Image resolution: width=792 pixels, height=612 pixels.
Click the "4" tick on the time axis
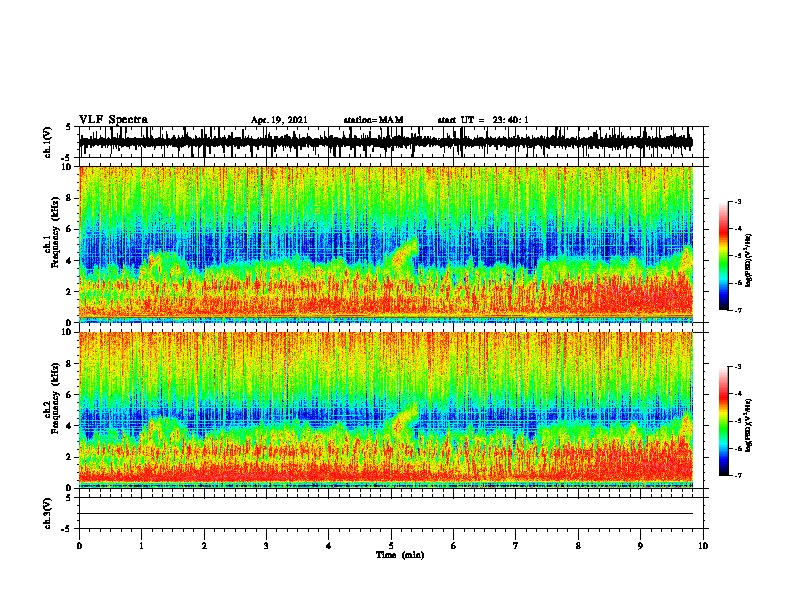pos(329,546)
